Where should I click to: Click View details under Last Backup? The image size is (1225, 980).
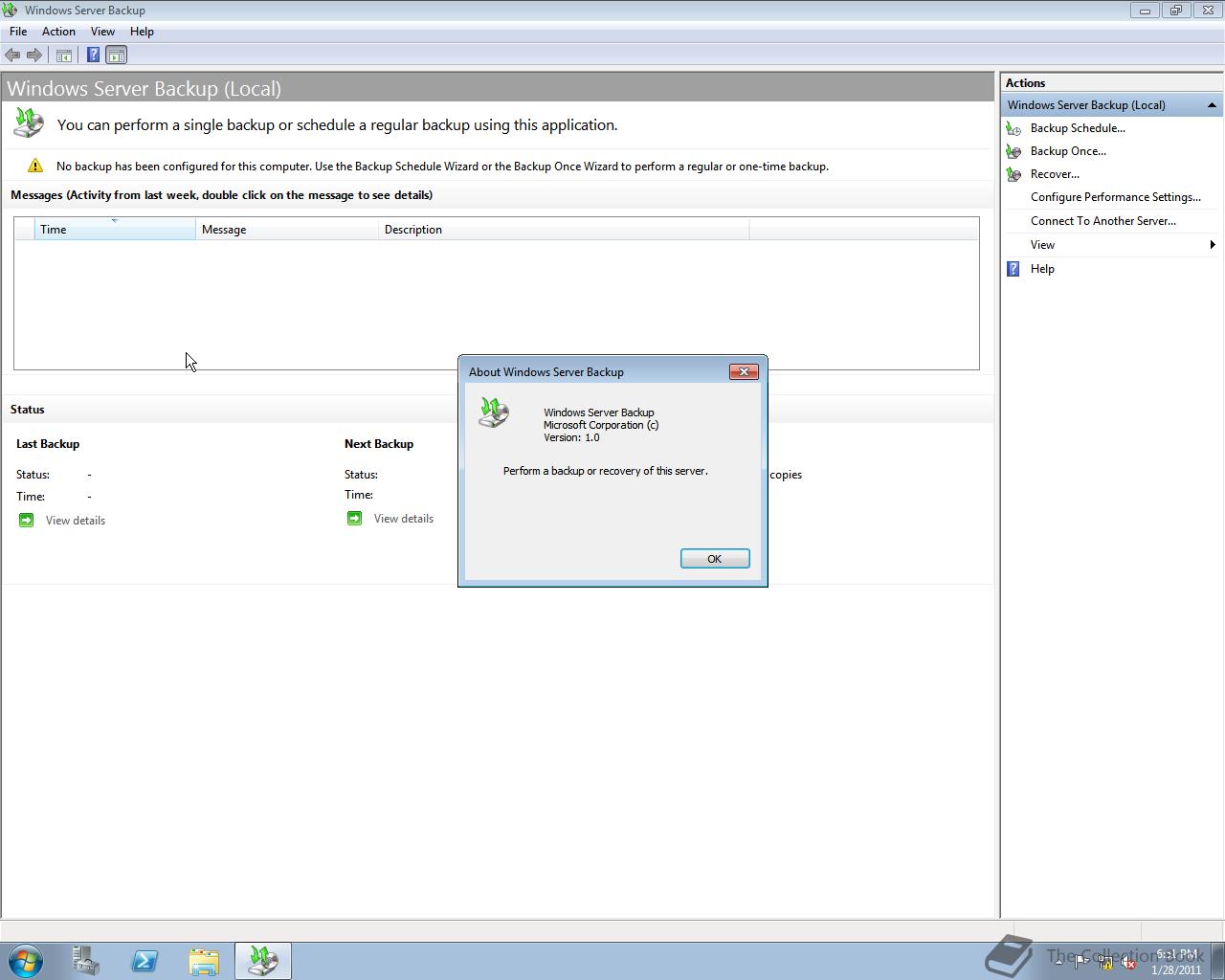(76, 521)
